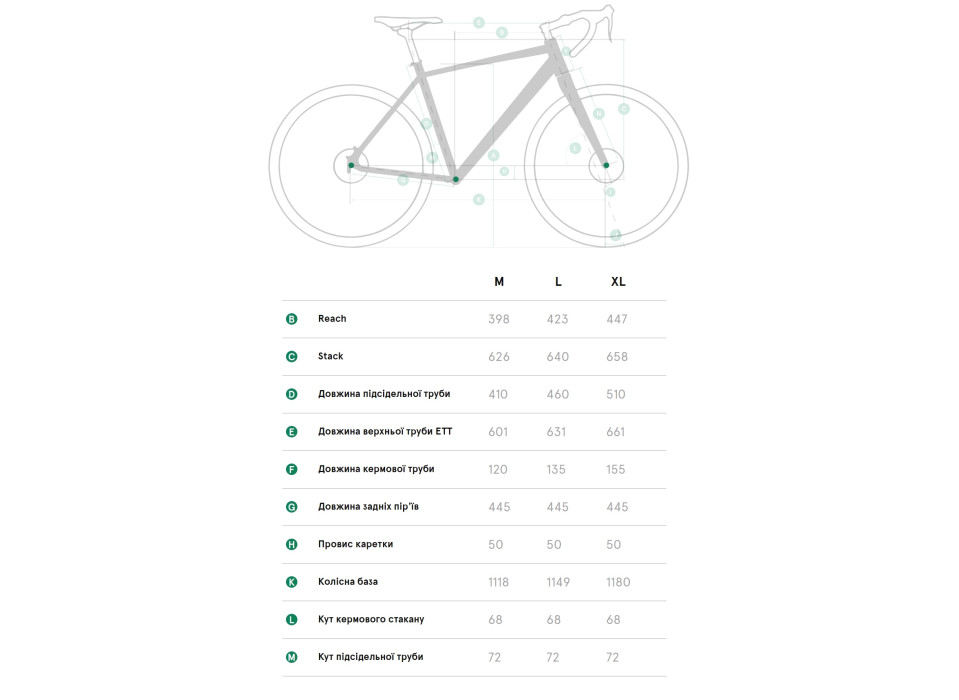Click the H icon beside Провис каретки
This screenshot has width=959, height=700.
click(292, 545)
